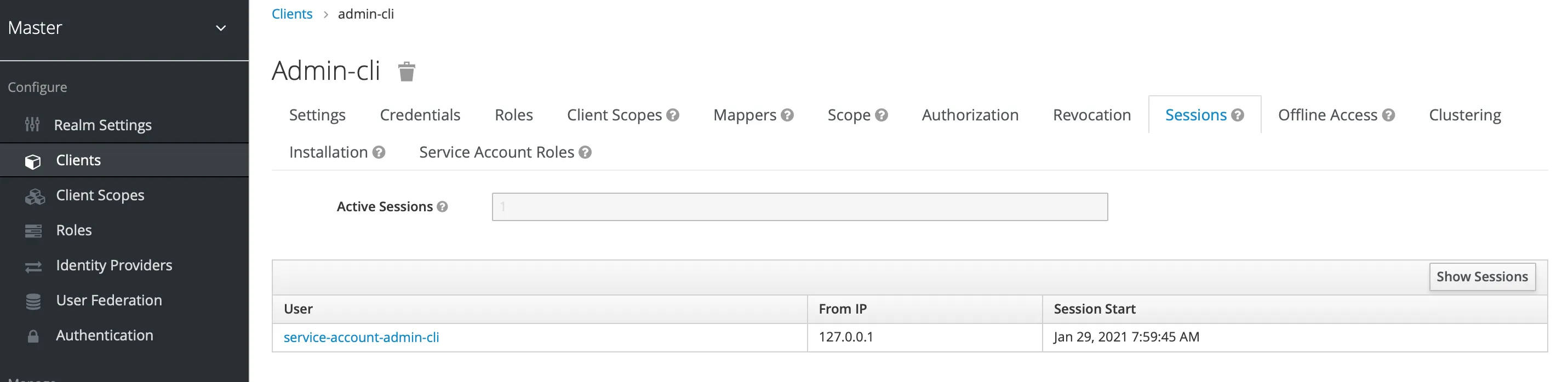The height and width of the screenshot is (382, 1568).
Task: Show help for the Client Scopes tab
Action: [673, 115]
